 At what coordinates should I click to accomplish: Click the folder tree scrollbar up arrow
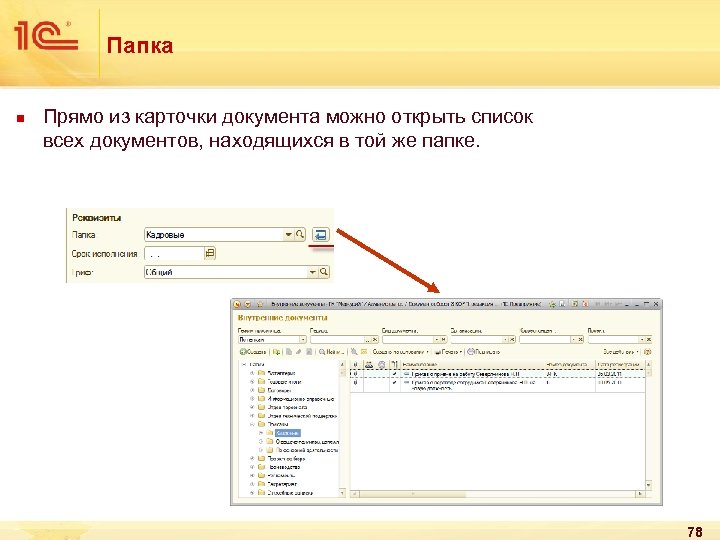[x=342, y=365]
